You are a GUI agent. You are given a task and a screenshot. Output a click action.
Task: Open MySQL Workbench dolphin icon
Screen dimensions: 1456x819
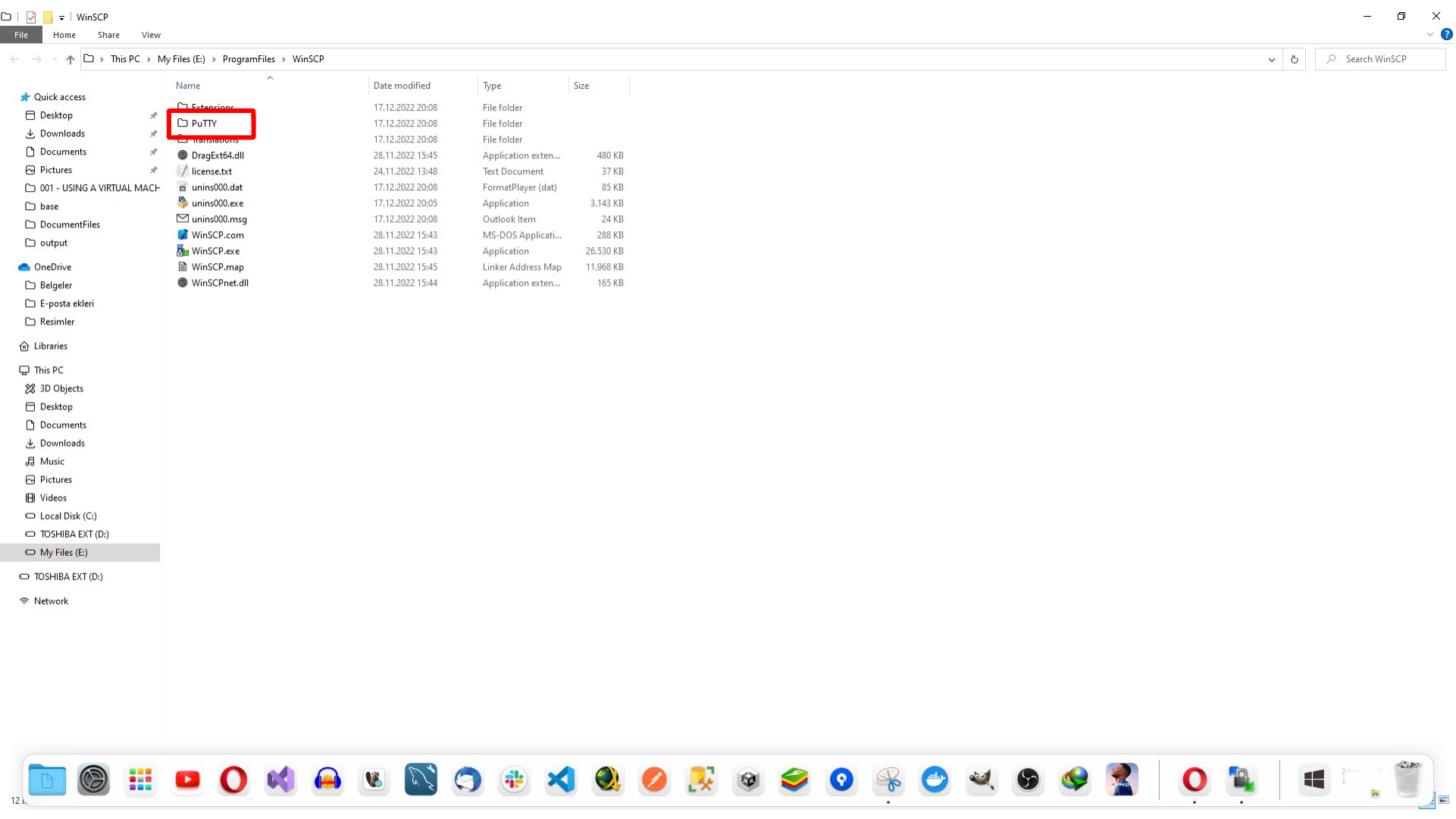(x=421, y=780)
